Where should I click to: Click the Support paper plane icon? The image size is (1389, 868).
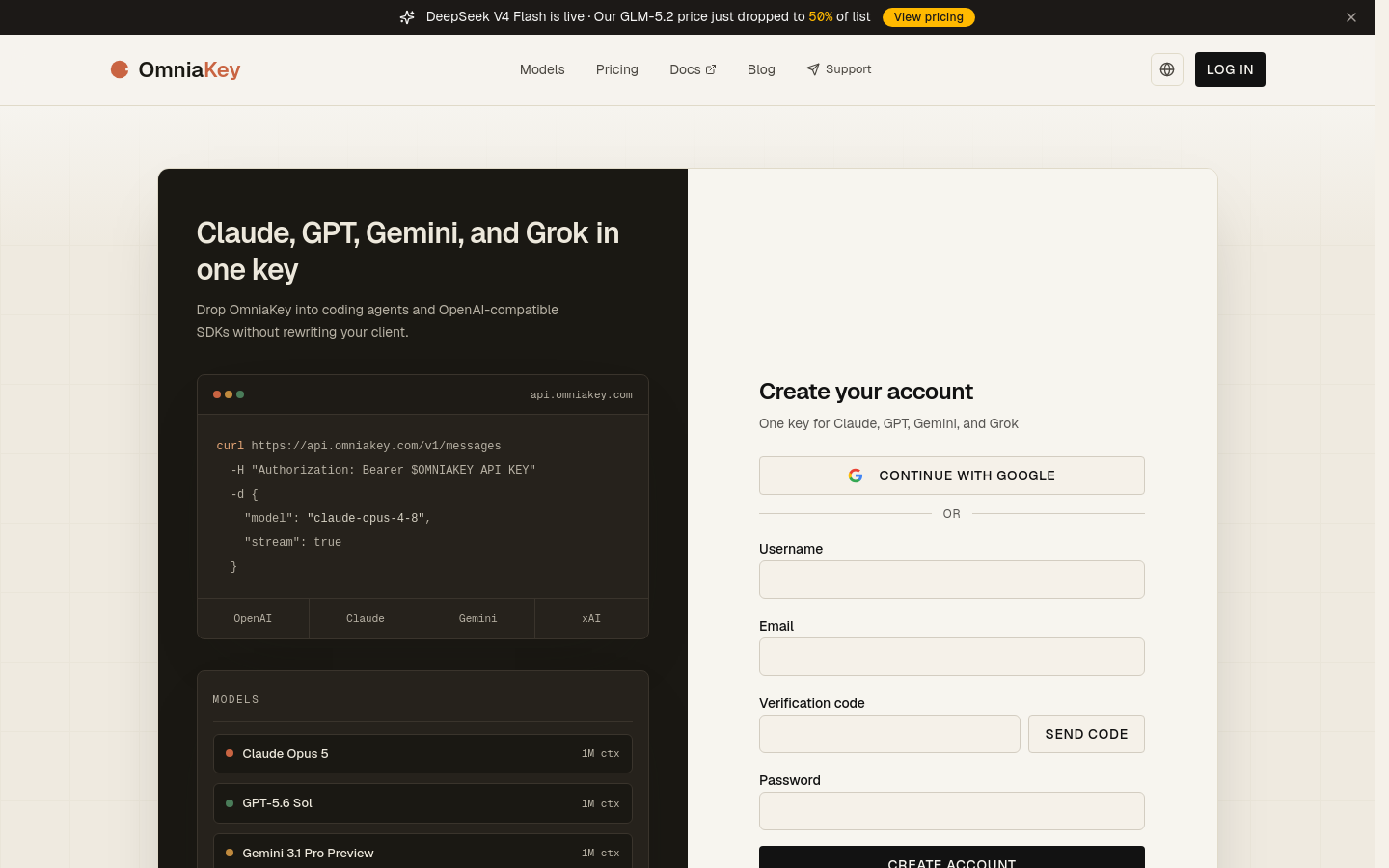point(813,69)
